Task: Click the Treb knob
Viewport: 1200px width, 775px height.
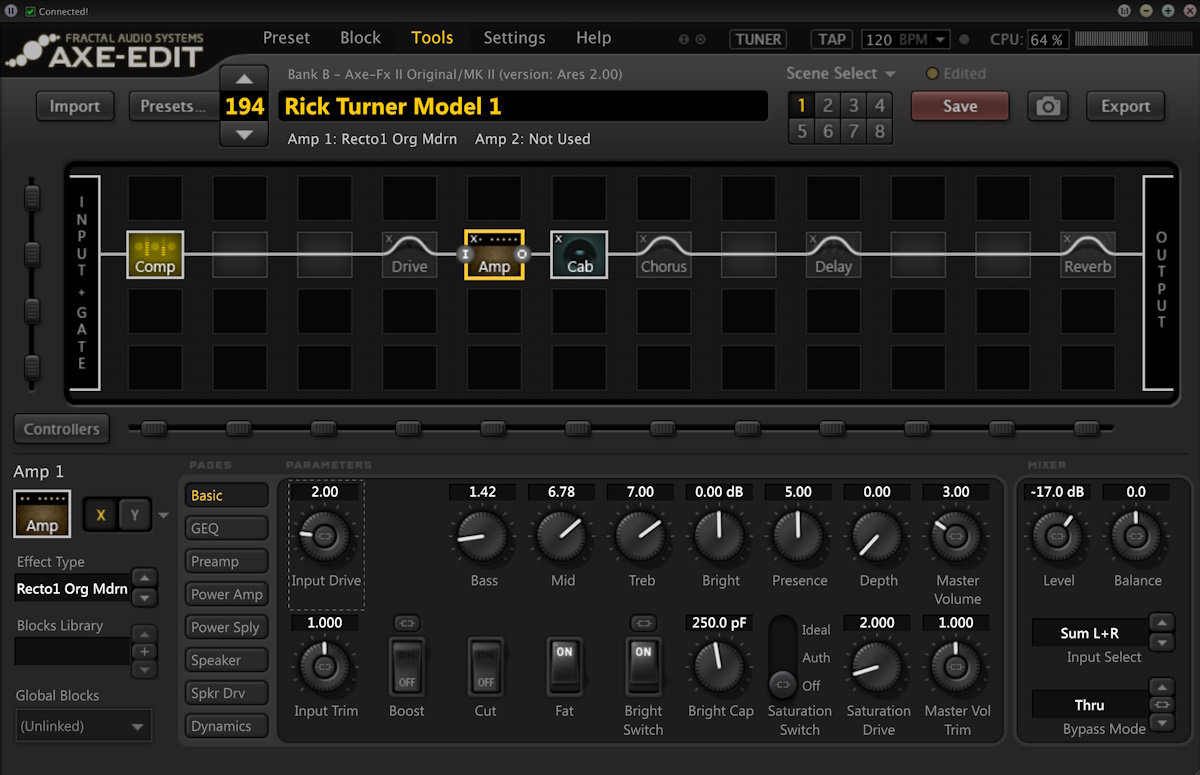Action: [641, 537]
